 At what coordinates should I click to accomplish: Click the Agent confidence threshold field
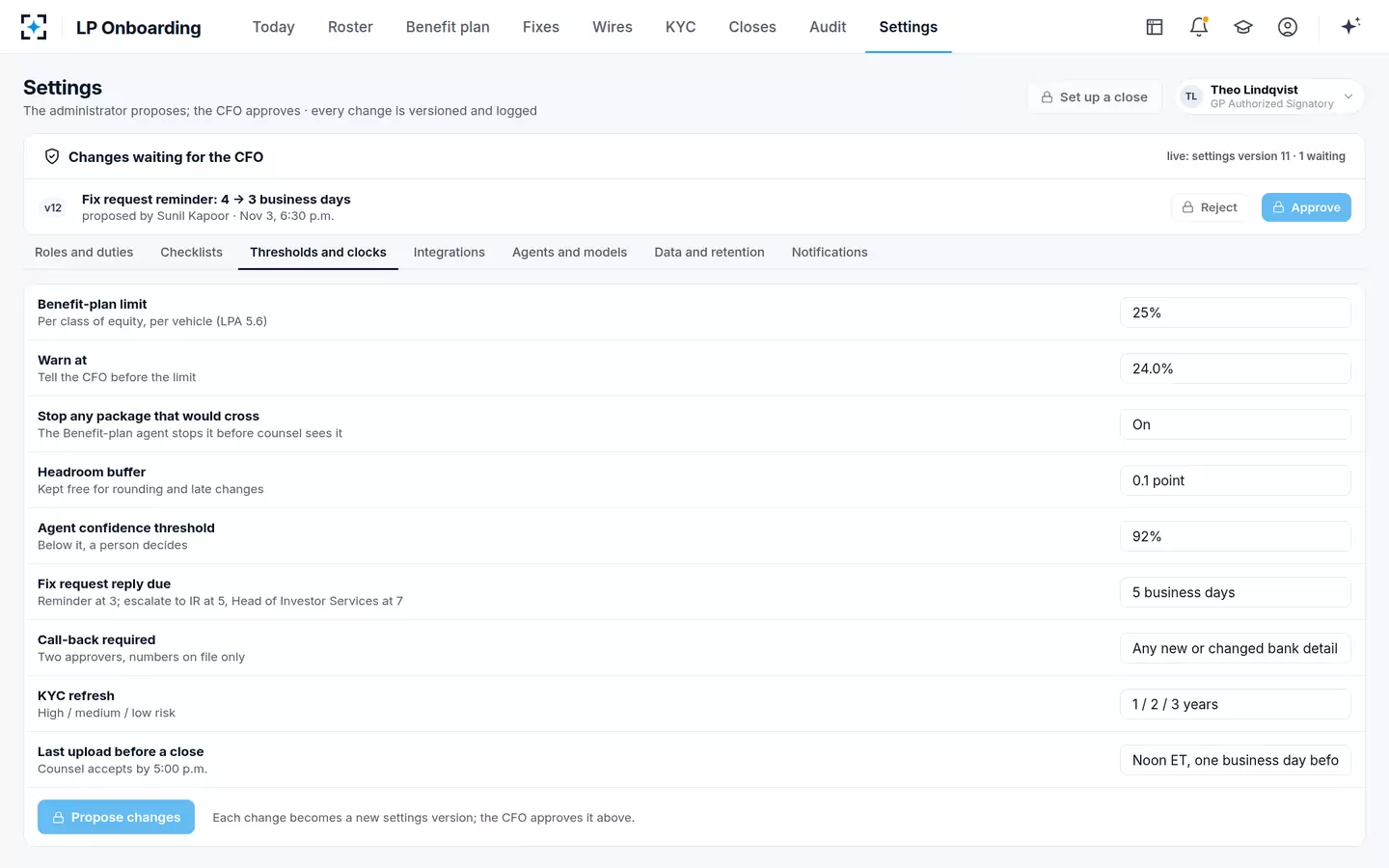click(1236, 536)
